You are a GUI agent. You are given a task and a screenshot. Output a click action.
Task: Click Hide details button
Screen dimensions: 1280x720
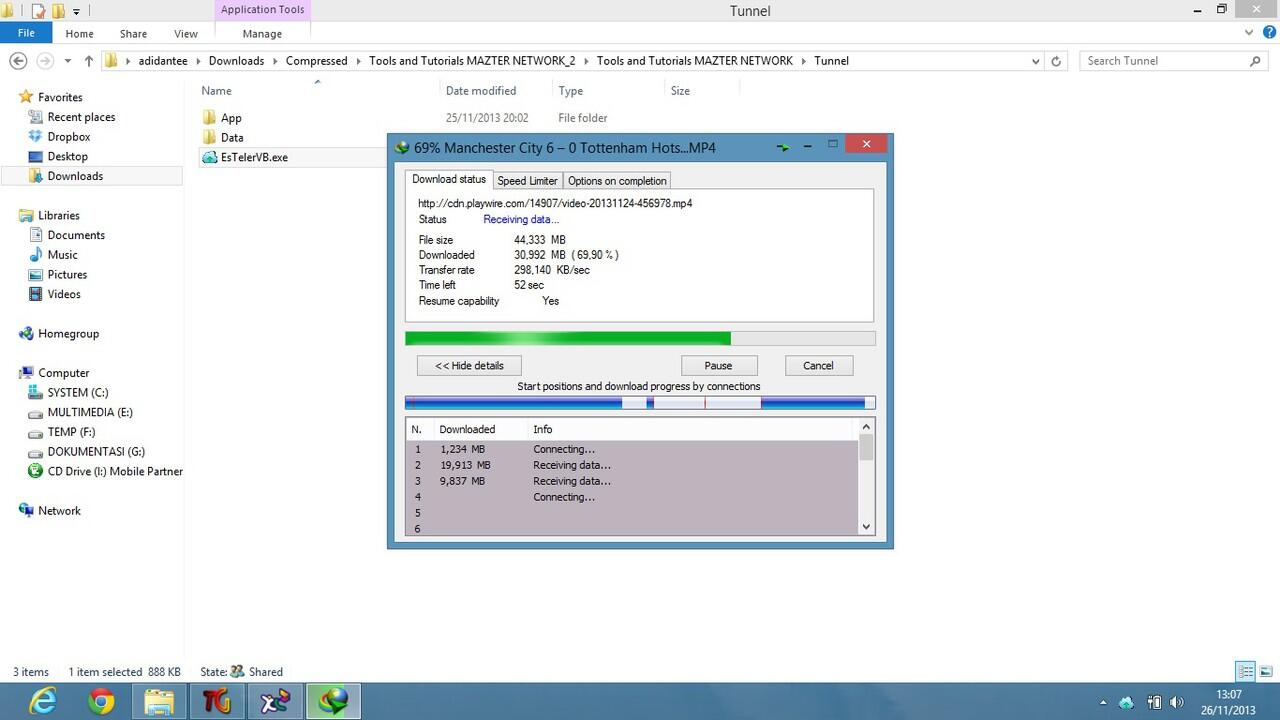(x=469, y=365)
